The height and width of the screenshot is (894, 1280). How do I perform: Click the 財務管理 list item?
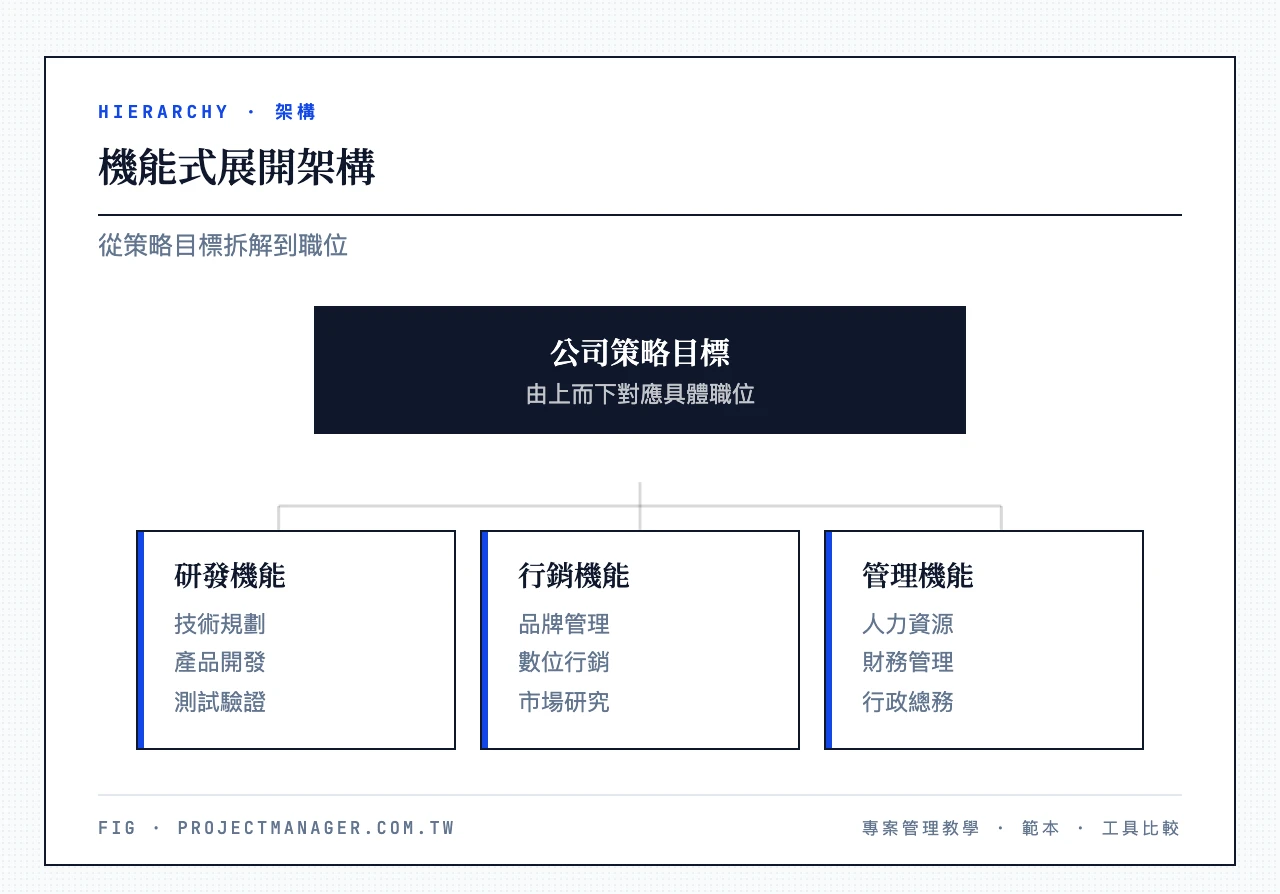pos(908,662)
